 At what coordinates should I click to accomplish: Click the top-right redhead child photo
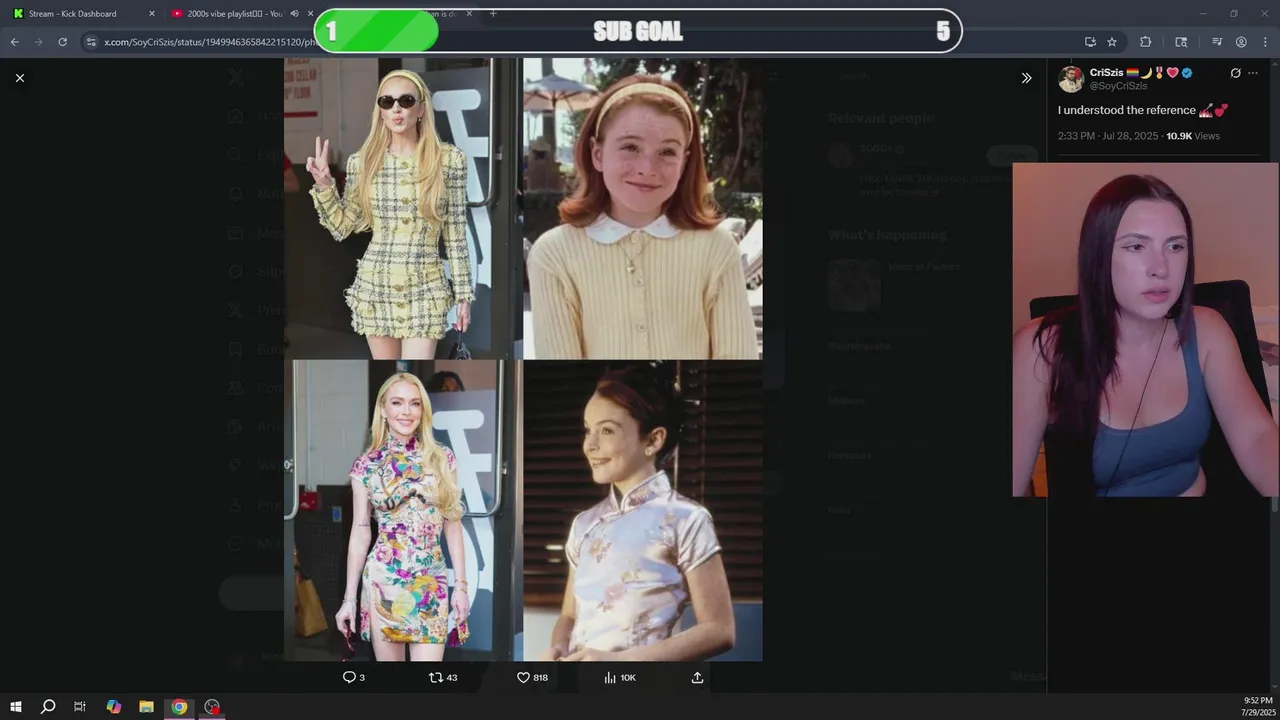pyautogui.click(x=643, y=208)
